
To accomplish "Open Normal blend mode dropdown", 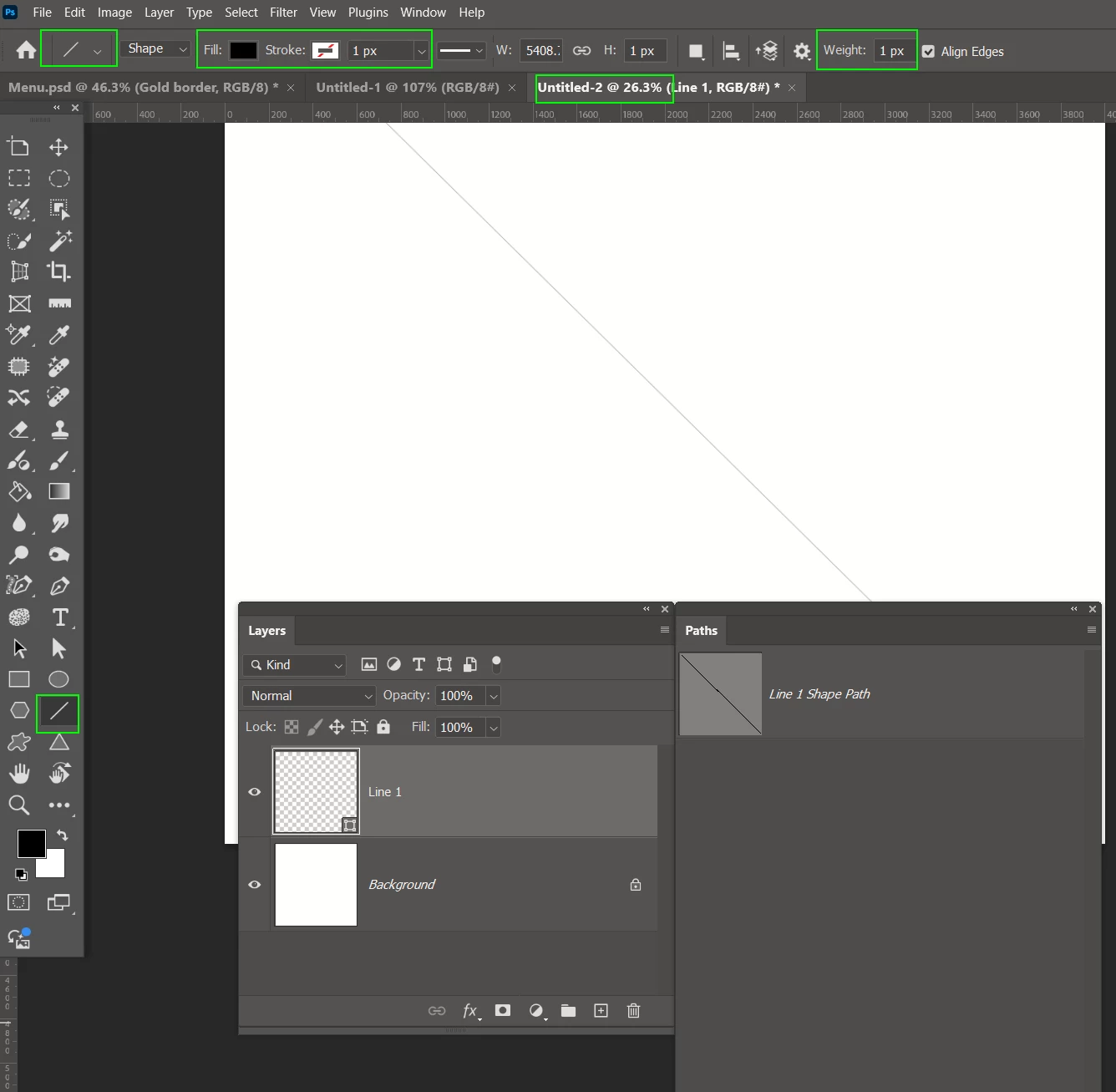I will pos(309,696).
